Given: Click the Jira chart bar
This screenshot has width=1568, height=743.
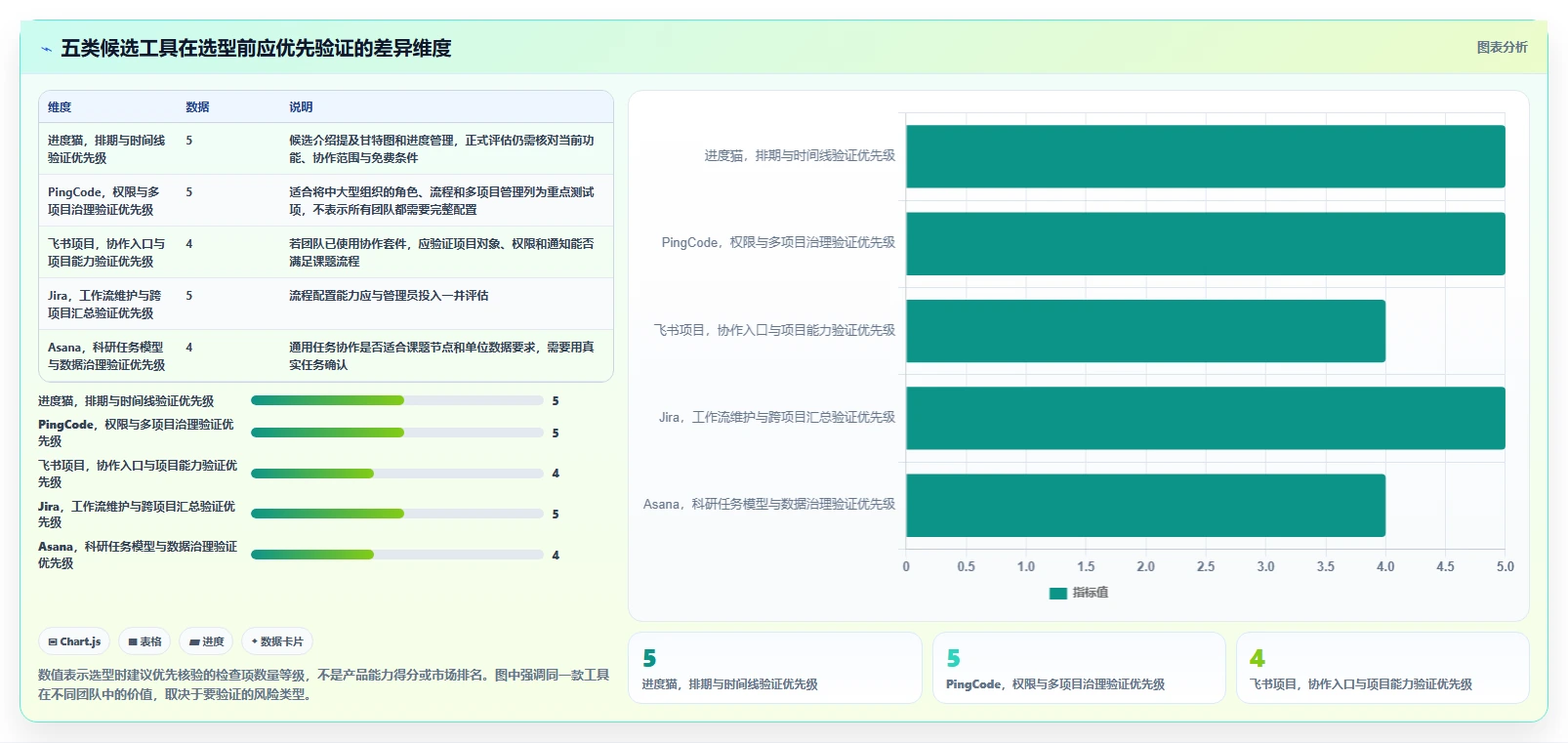Looking at the screenshot, I should click(1206, 418).
